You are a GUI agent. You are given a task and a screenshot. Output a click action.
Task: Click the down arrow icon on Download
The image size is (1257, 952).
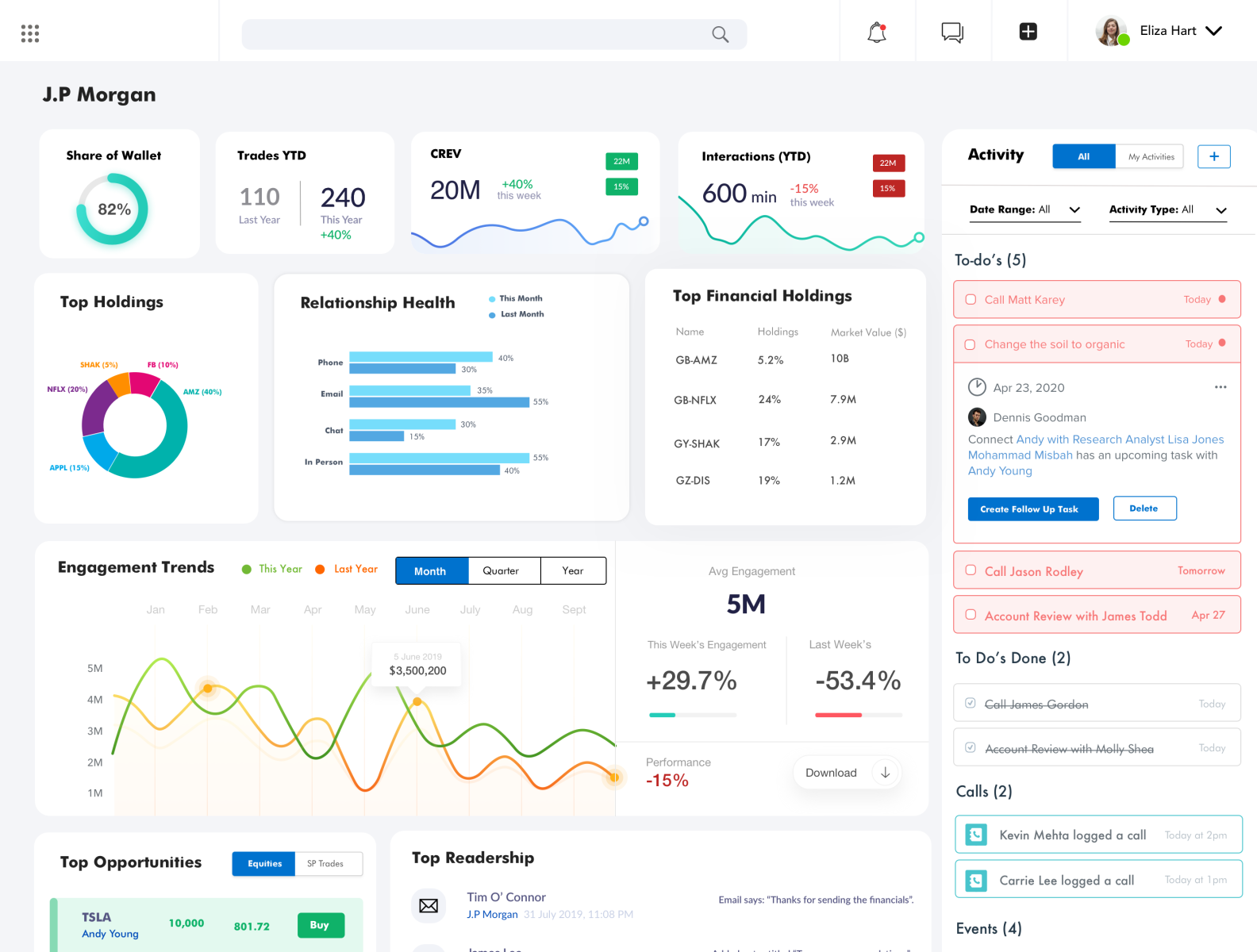pyautogui.click(x=886, y=773)
